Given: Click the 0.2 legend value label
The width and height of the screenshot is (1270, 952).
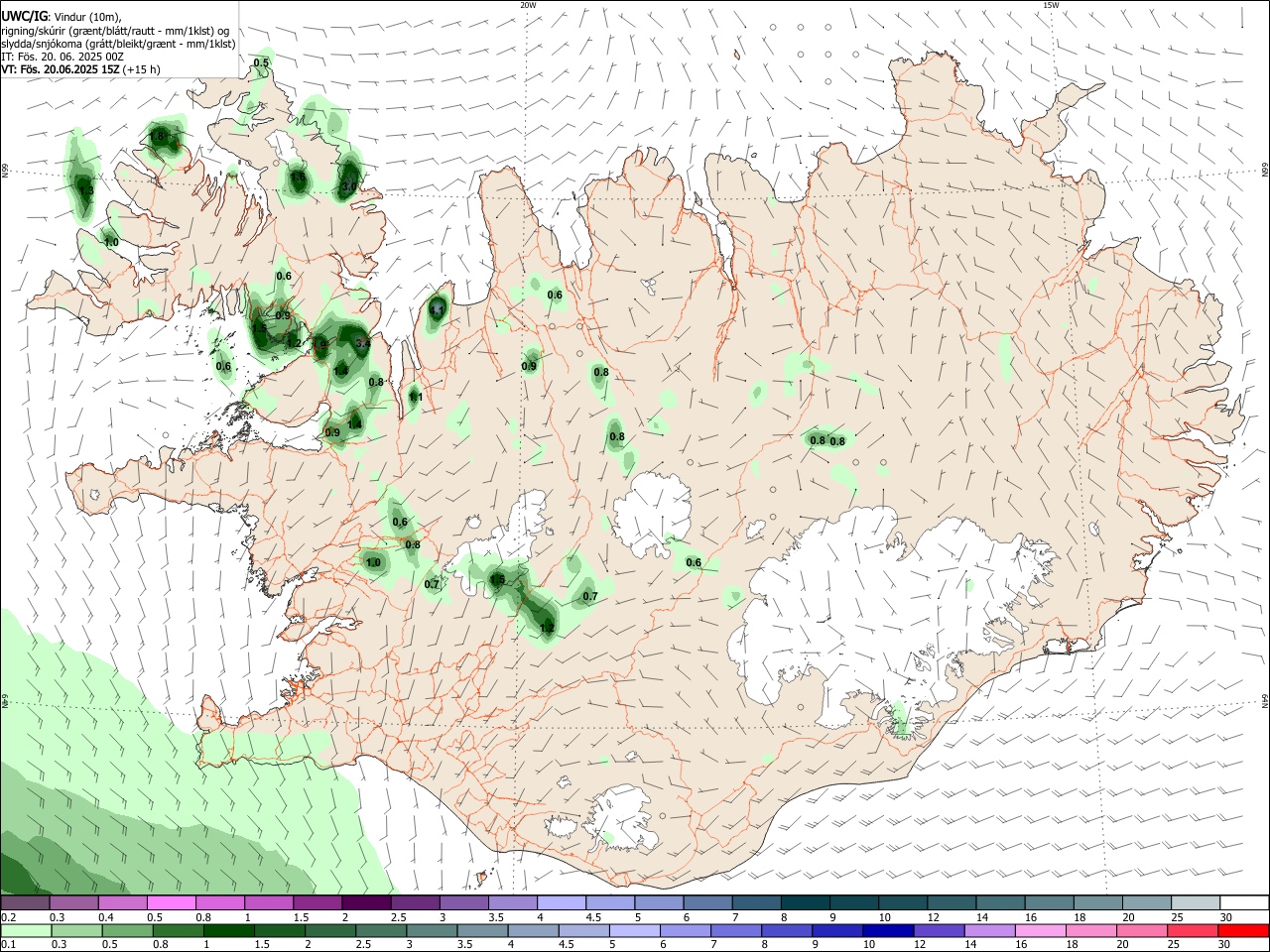Looking at the screenshot, I should [x=8, y=917].
